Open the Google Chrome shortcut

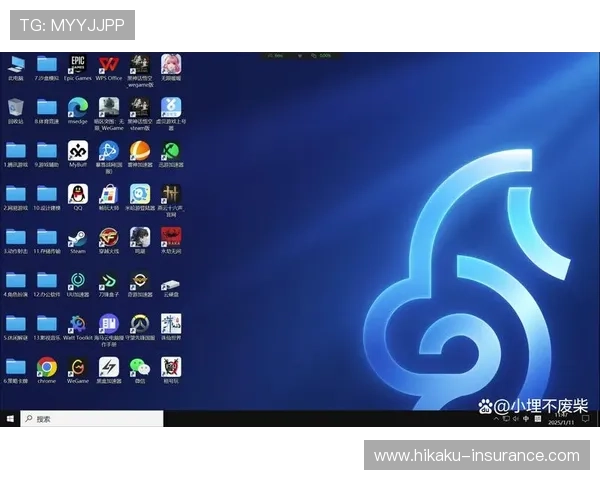pos(46,367)
